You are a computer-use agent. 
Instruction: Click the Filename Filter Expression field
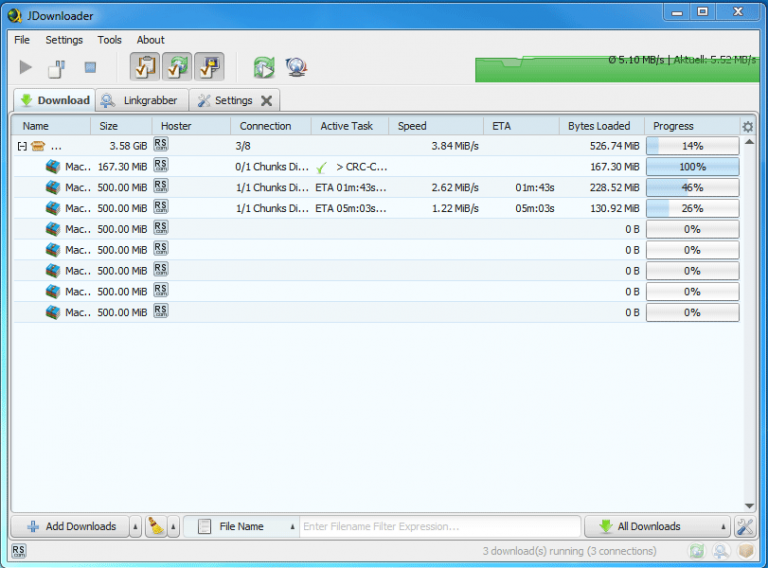click(x=440, y=526)
